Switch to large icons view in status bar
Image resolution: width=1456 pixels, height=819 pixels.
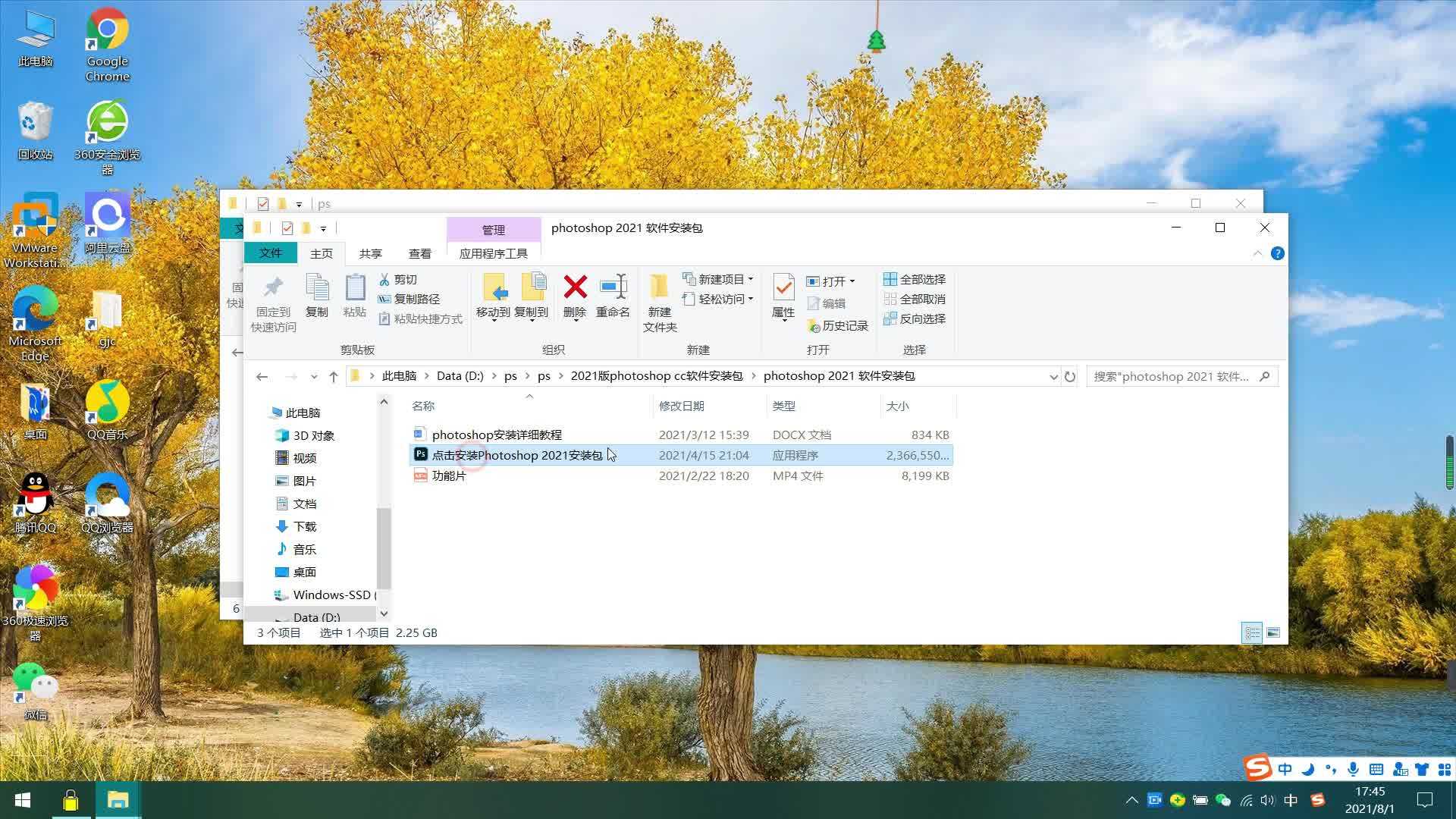click(1273, 632)
